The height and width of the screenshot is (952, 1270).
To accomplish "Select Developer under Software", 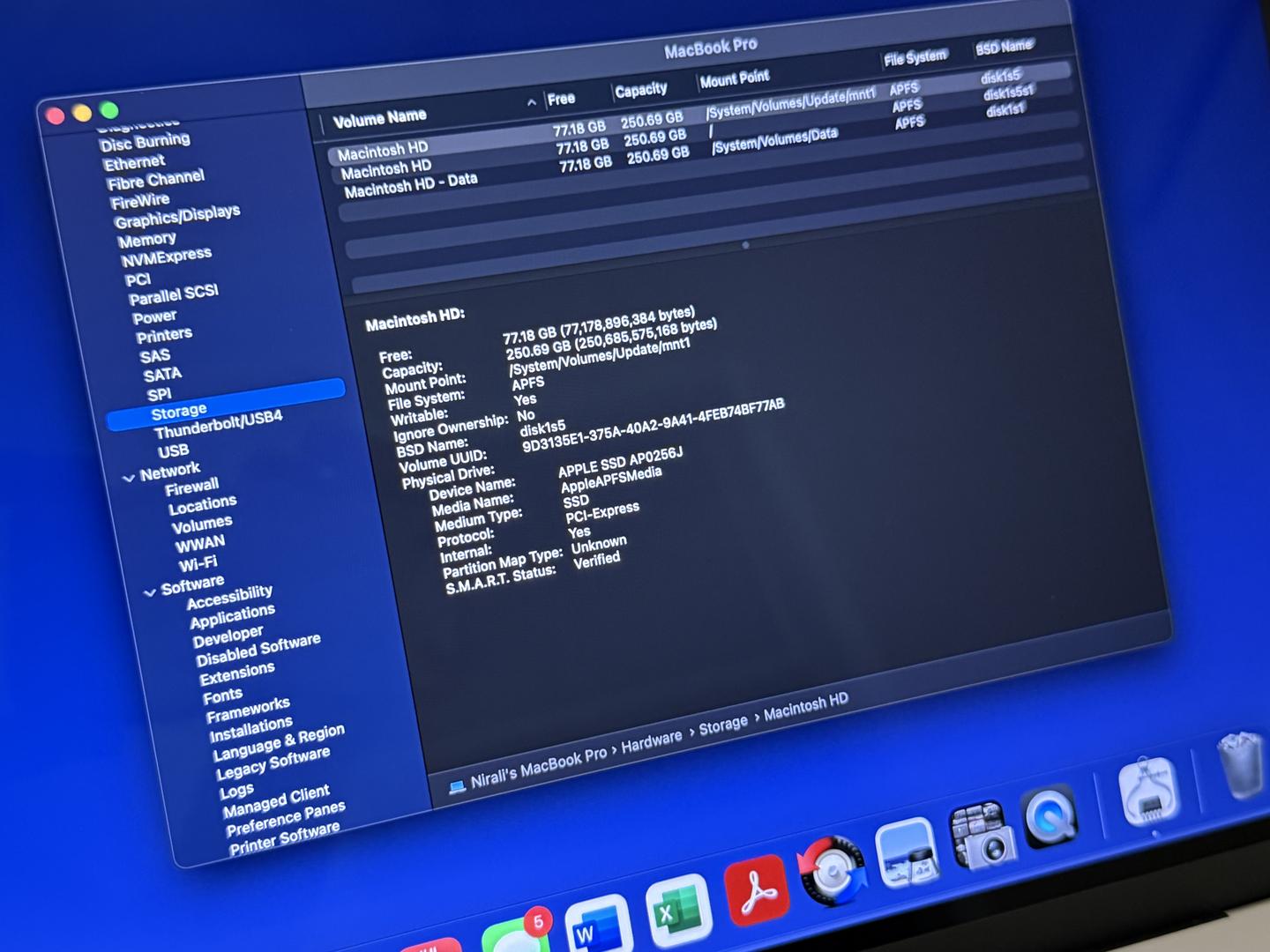I will pyautogui.click(x=228, y=637).
